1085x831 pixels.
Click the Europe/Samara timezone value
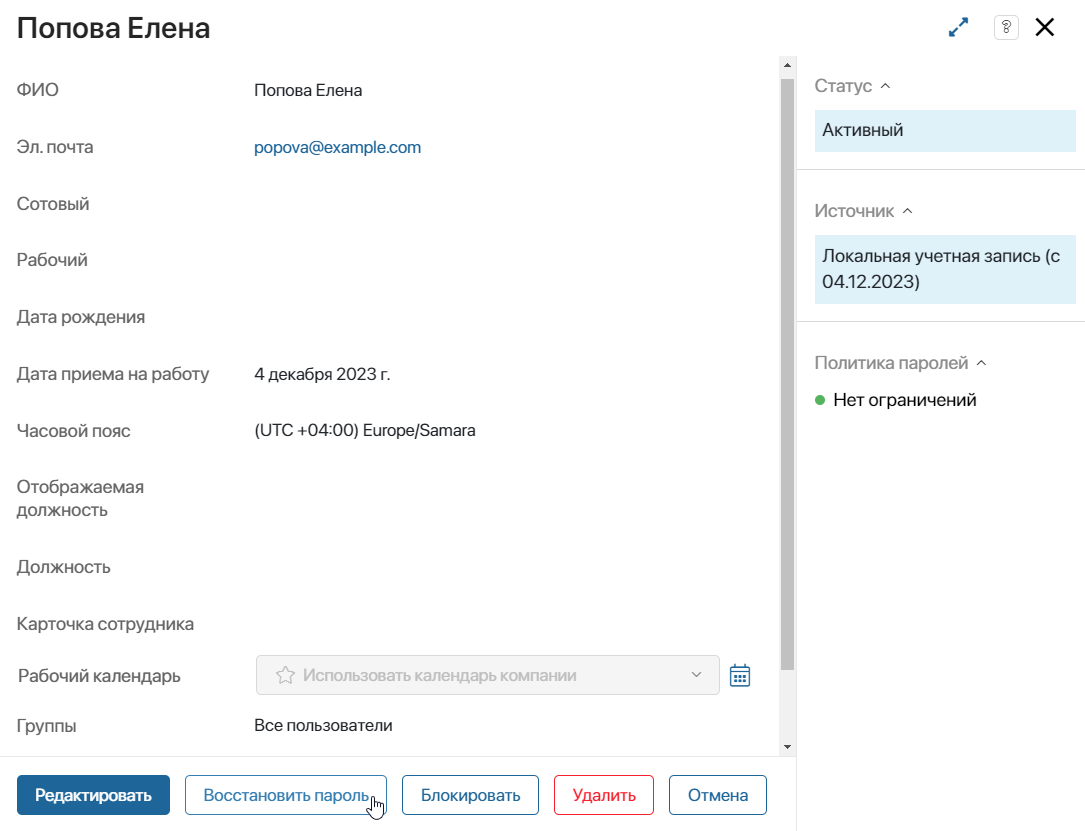[x=365, y=430]
